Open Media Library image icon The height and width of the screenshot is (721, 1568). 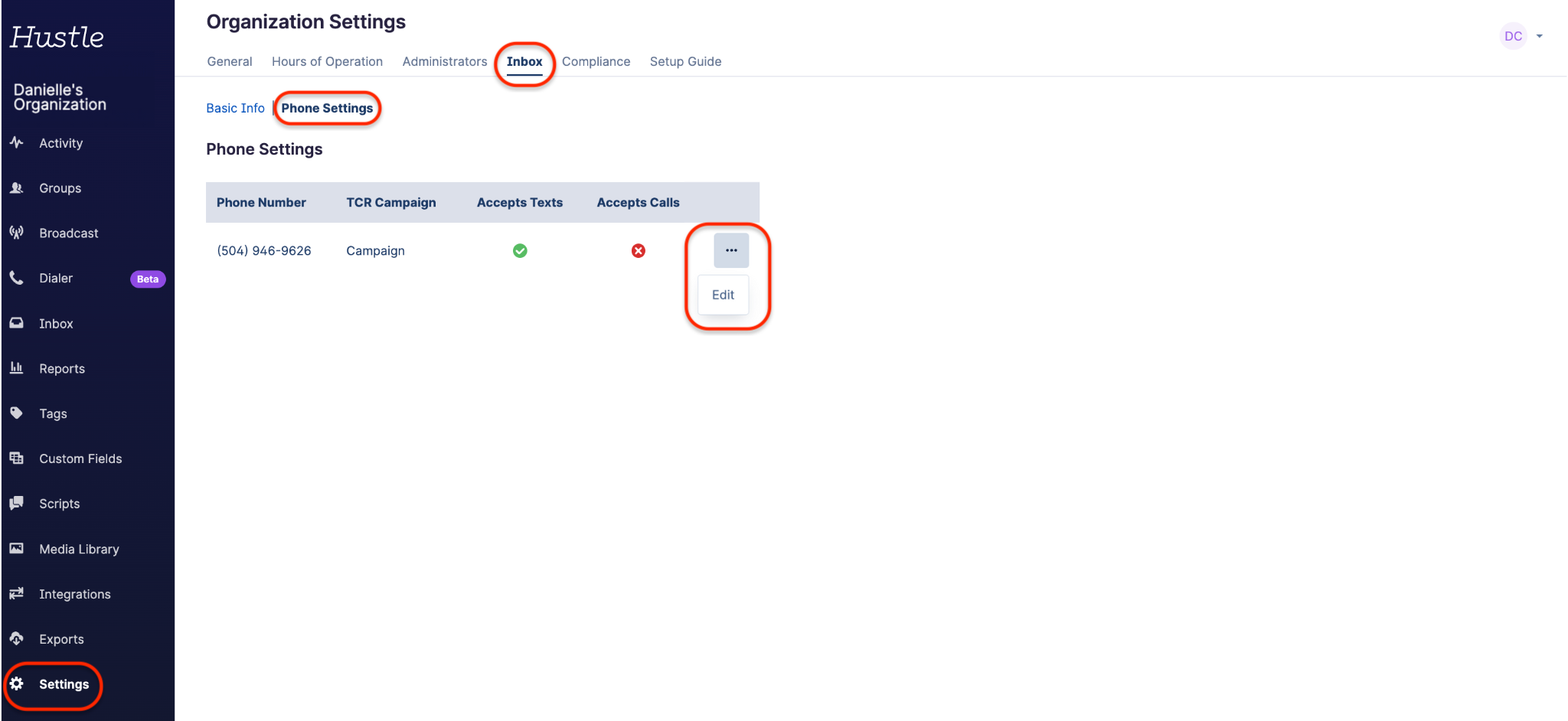[x=16, y=549]
